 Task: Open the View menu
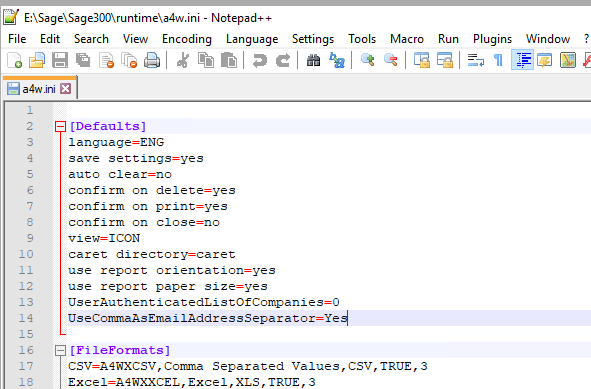point(135,39)
